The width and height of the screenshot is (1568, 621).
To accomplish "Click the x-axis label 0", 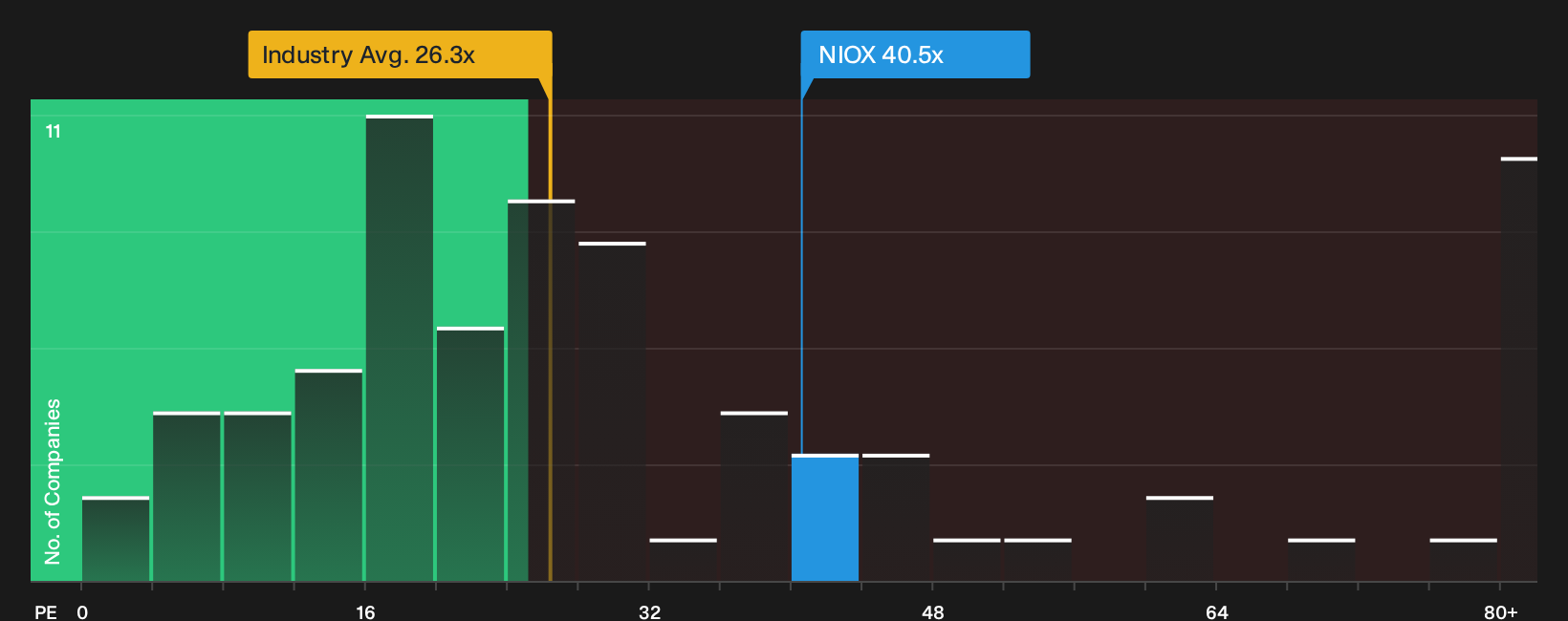I will click(x=82, y=611).
